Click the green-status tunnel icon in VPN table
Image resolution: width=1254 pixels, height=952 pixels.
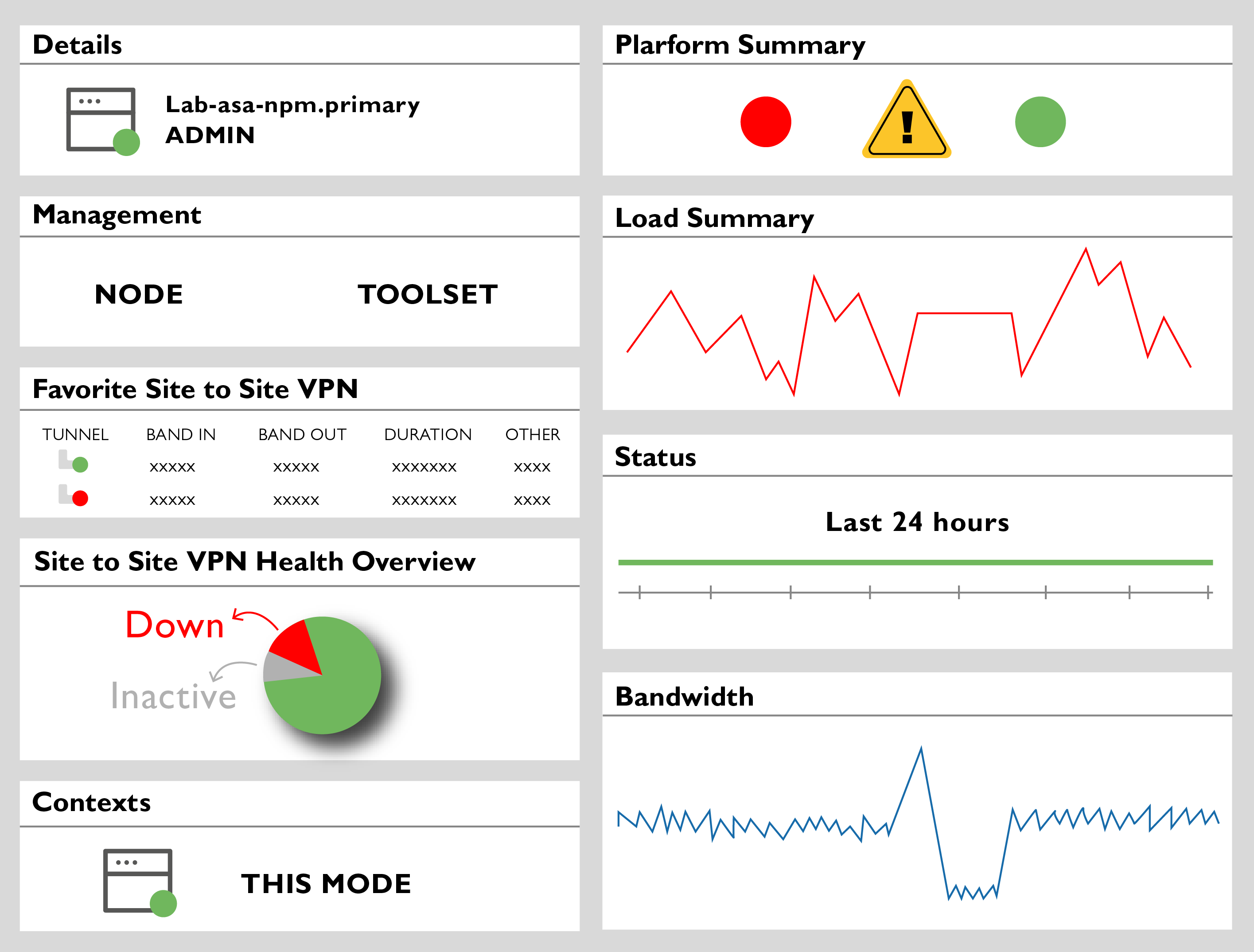[73, 461]
